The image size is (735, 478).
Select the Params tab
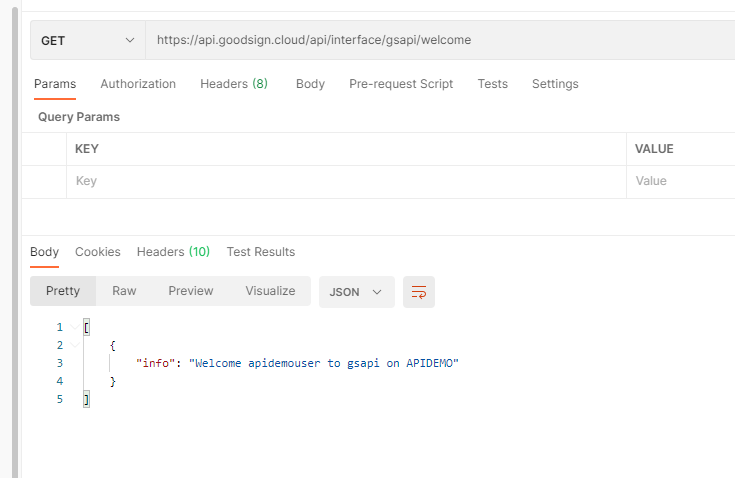[55, 84]
